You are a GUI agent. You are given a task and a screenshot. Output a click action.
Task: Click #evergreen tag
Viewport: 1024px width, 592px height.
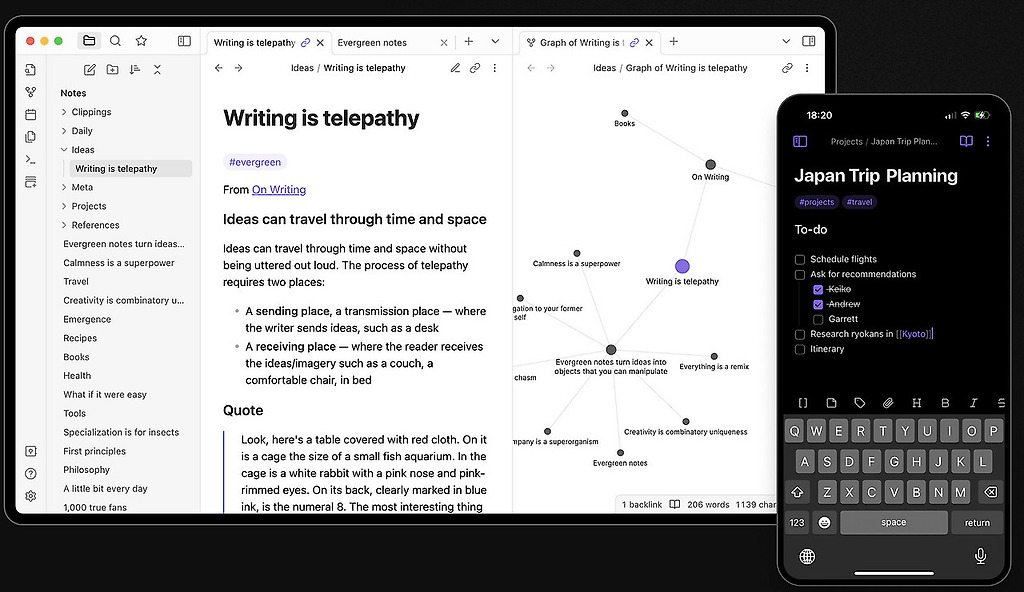click(255, 162)
